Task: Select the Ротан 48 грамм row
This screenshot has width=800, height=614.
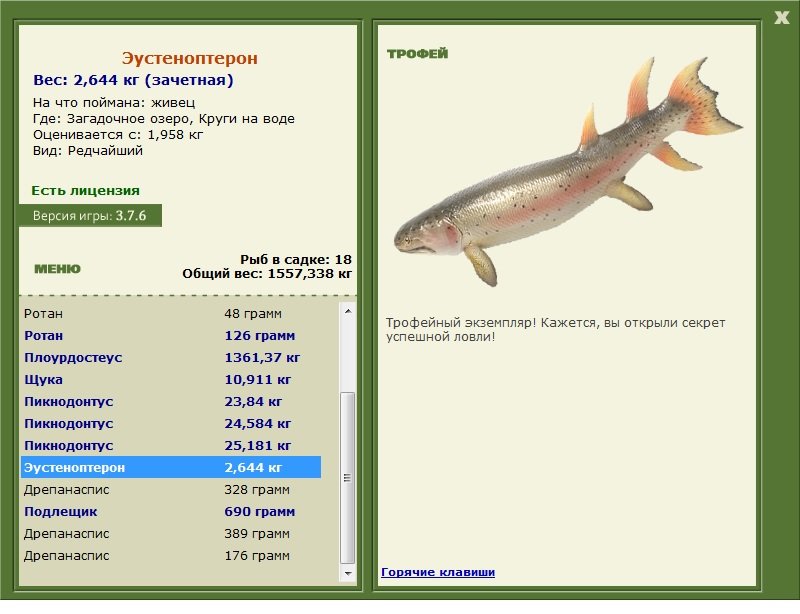Action: [x=171, y=313]
